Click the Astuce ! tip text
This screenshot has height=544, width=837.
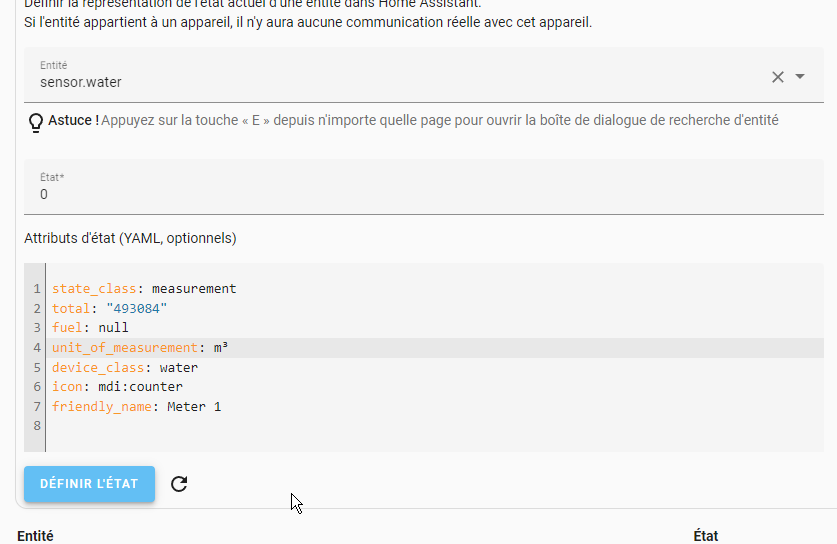coord(413,120)
